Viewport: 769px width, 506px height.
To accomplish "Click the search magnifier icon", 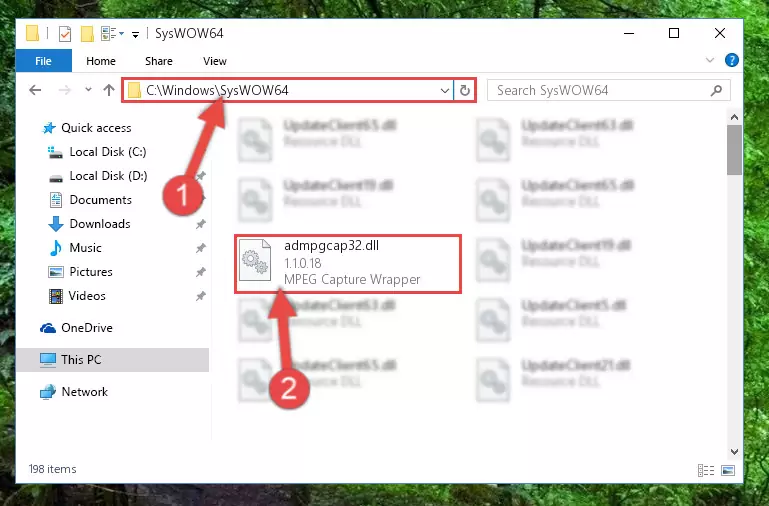I will click(x=716, y=90).
